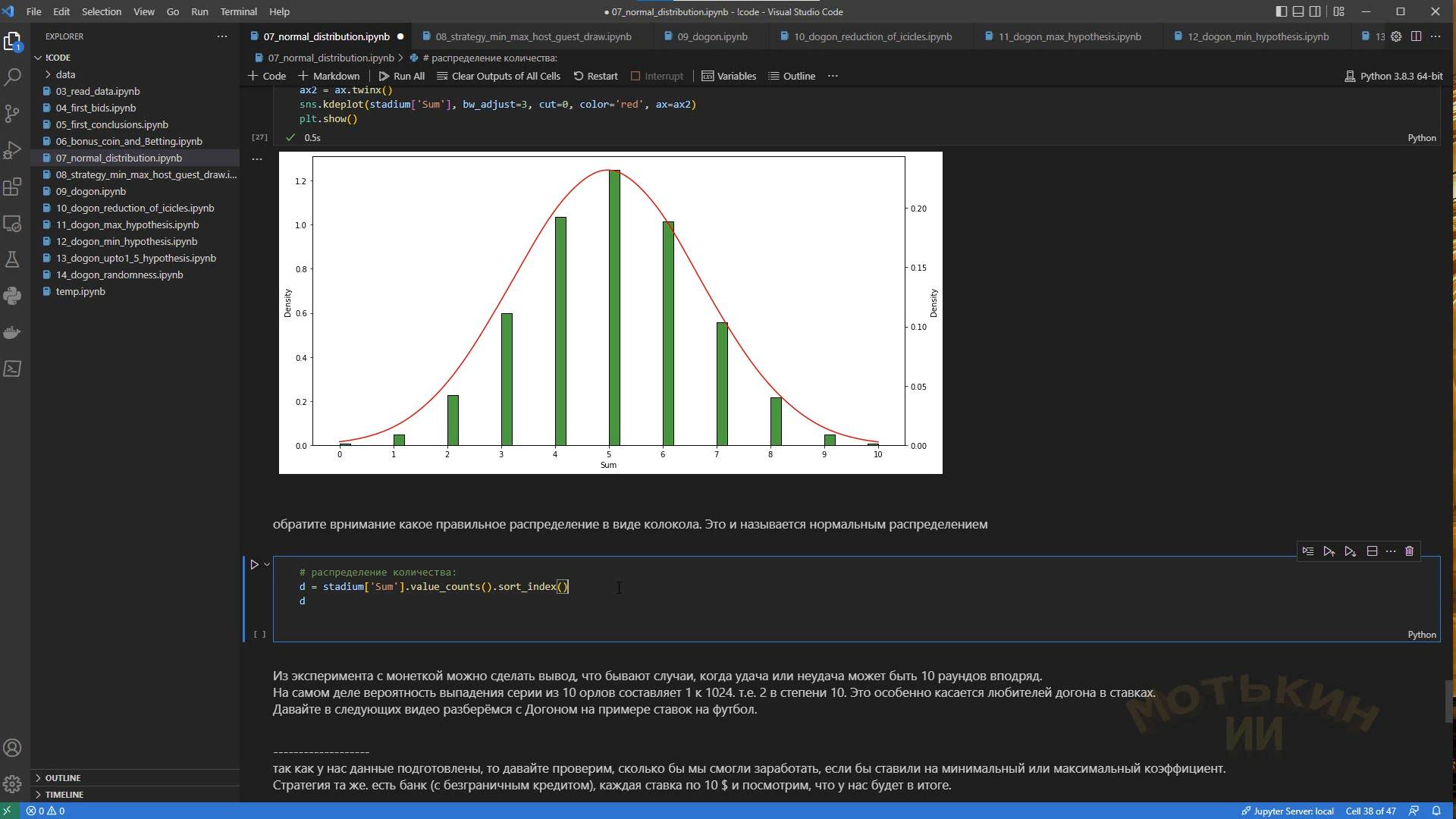Open the run cell options dropdown arrow

[x=267, y=564]
